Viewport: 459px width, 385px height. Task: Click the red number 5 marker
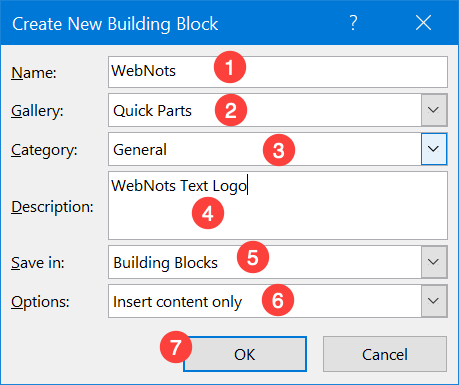point(253,257)
